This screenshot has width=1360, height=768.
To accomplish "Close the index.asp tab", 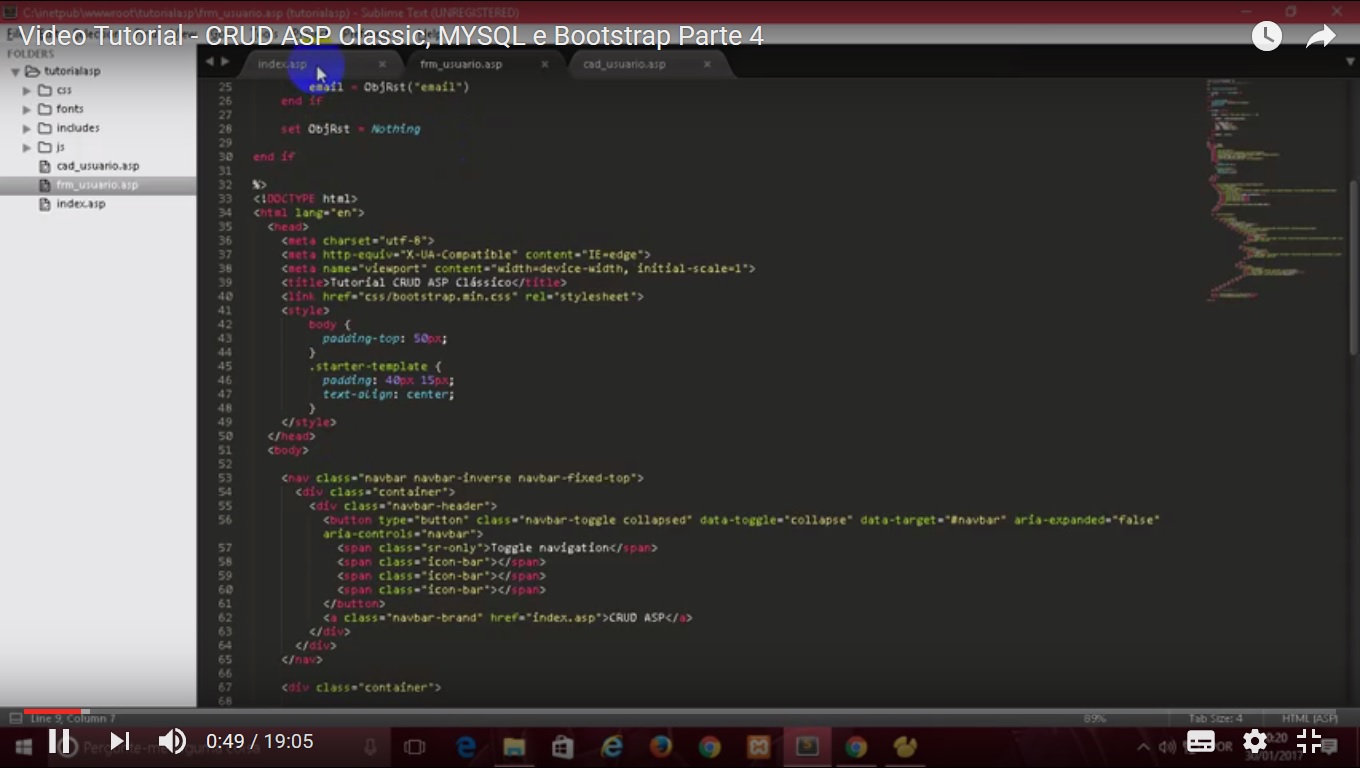I will point(382,64).
